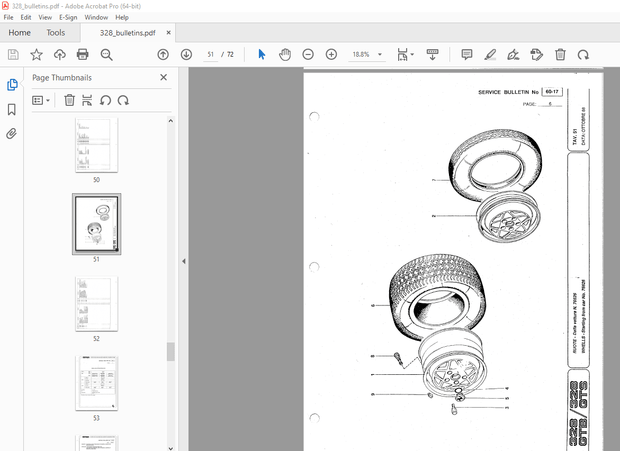Screen dimensions: 620x451
Task: Click the upload to cloud icon
Action: click(60, 55)
